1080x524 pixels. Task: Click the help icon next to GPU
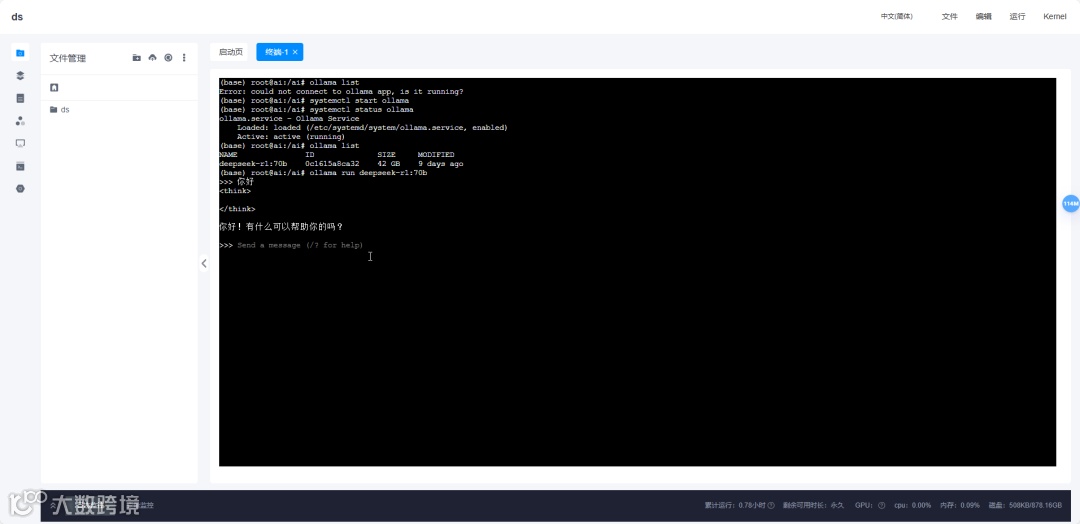pos(882,505)
